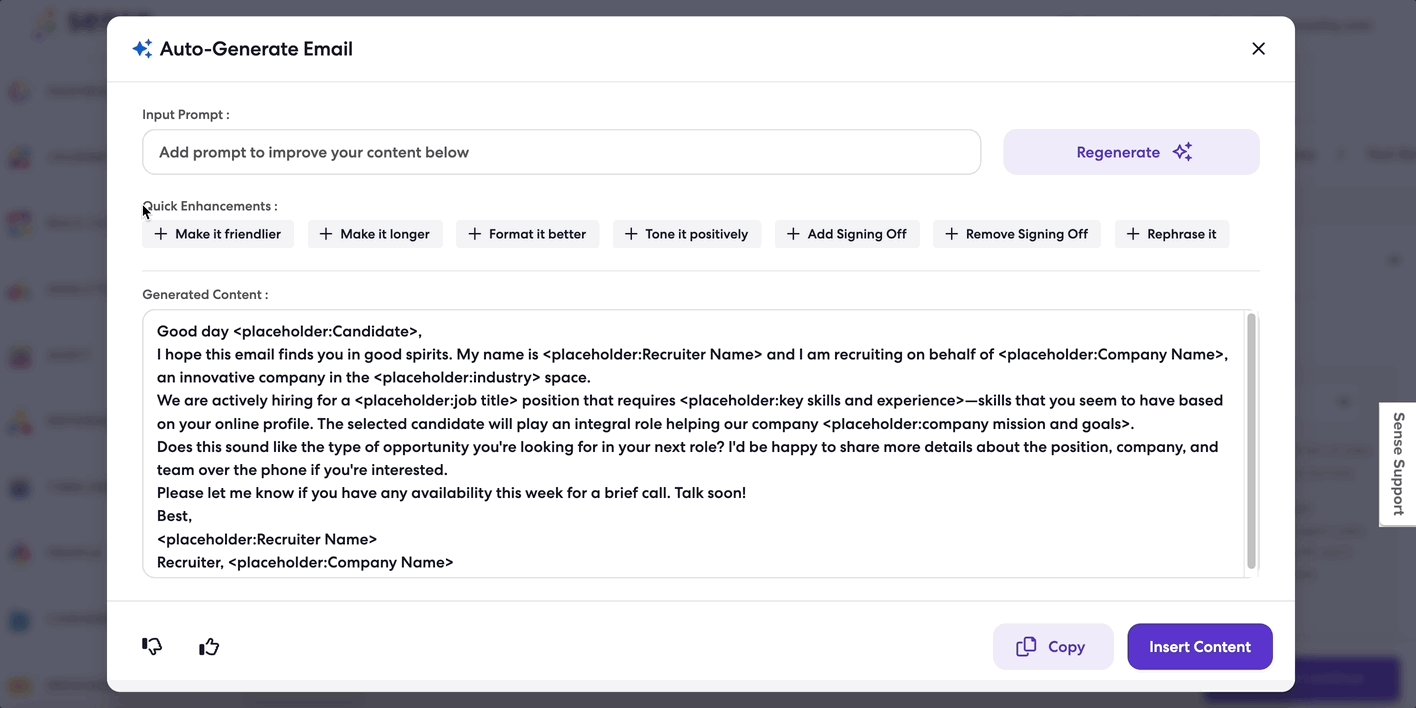
Task: Click the 'Best,' sign-off line
Action: coord(174,516)
